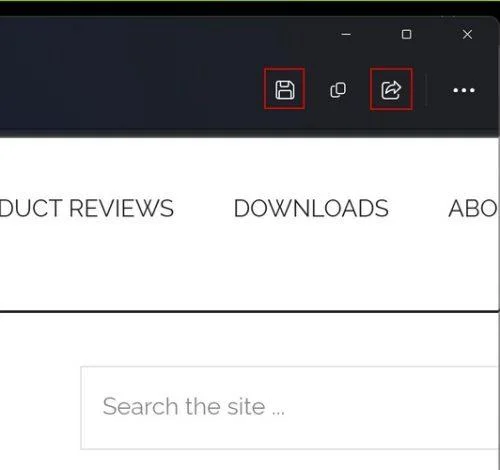Viewport: 500px width, 470px height.
Task: Click the Save (floppy disk) icon
Action: click(x=285, y=90)
